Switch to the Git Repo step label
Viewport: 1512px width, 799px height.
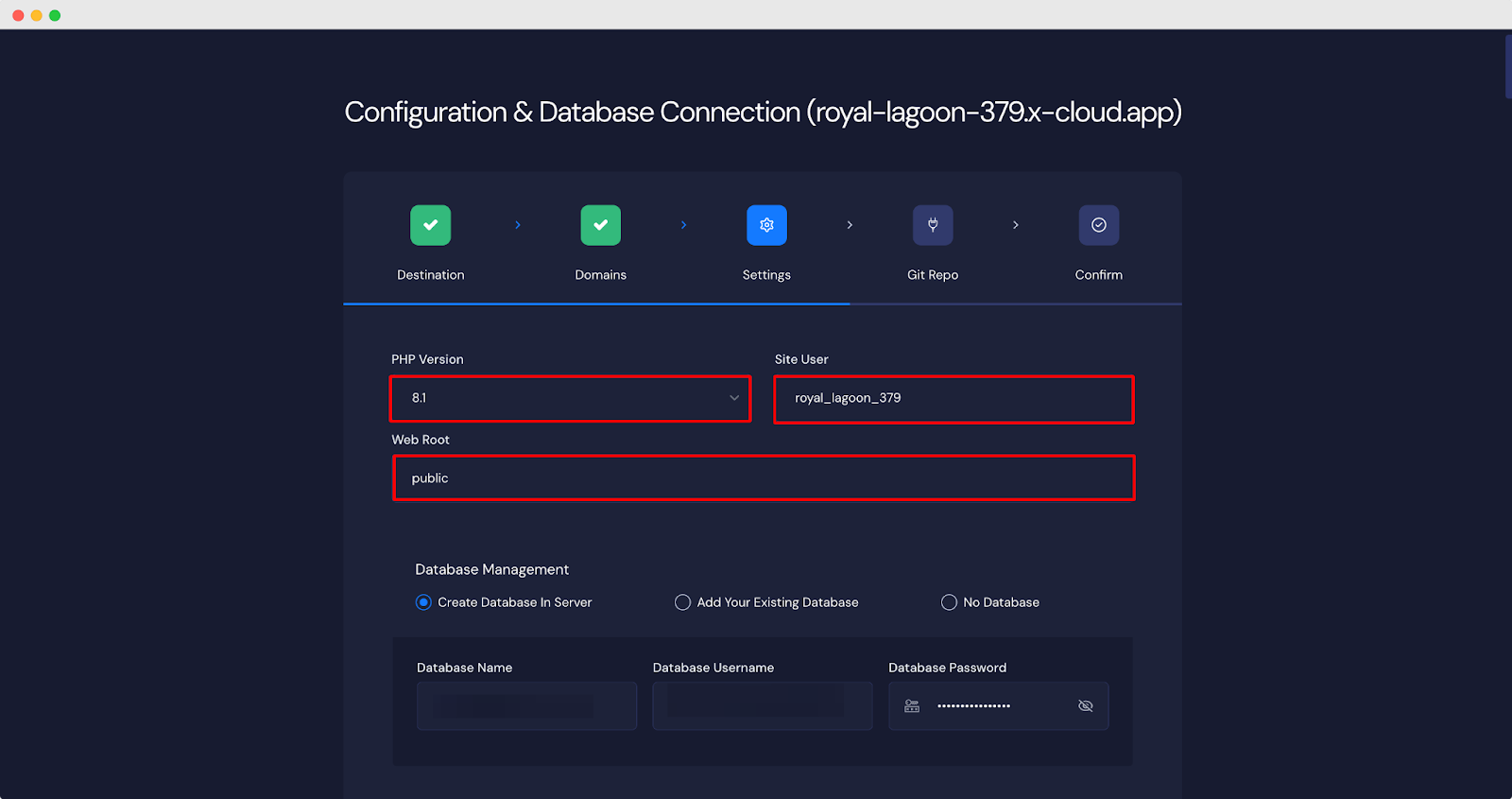(x=933, y=275)
